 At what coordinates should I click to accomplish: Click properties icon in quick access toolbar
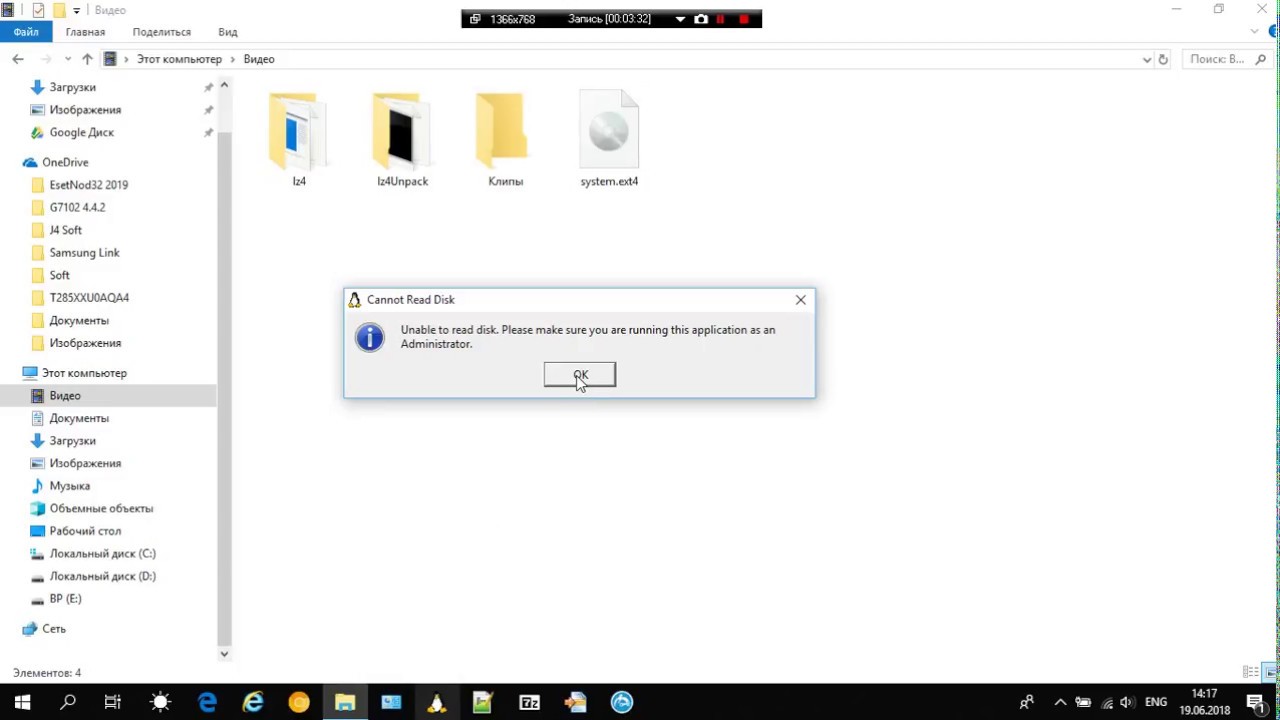point(38,10)
